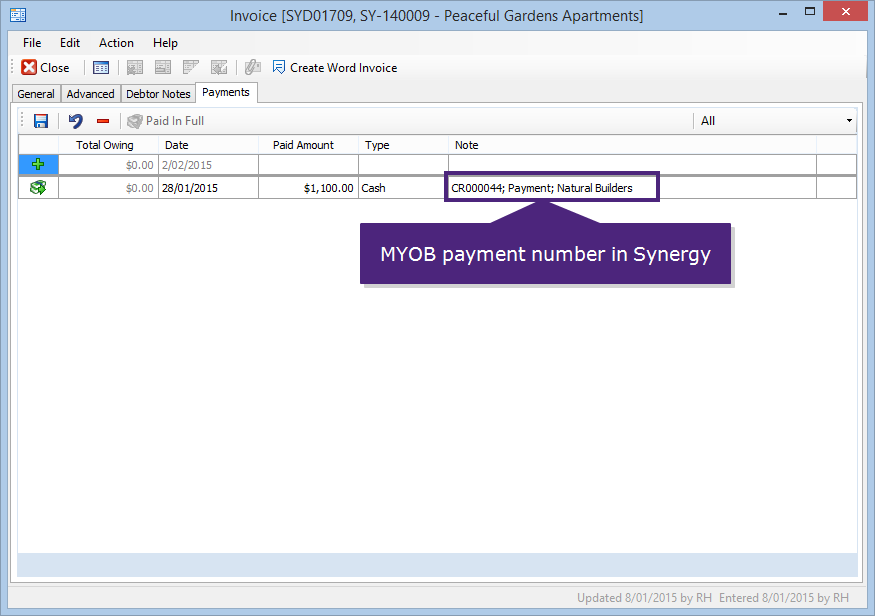This screenshot has width=875, height=616.
Task: Click the green plus icon to add payment
Action: click(x=38, y=164)
